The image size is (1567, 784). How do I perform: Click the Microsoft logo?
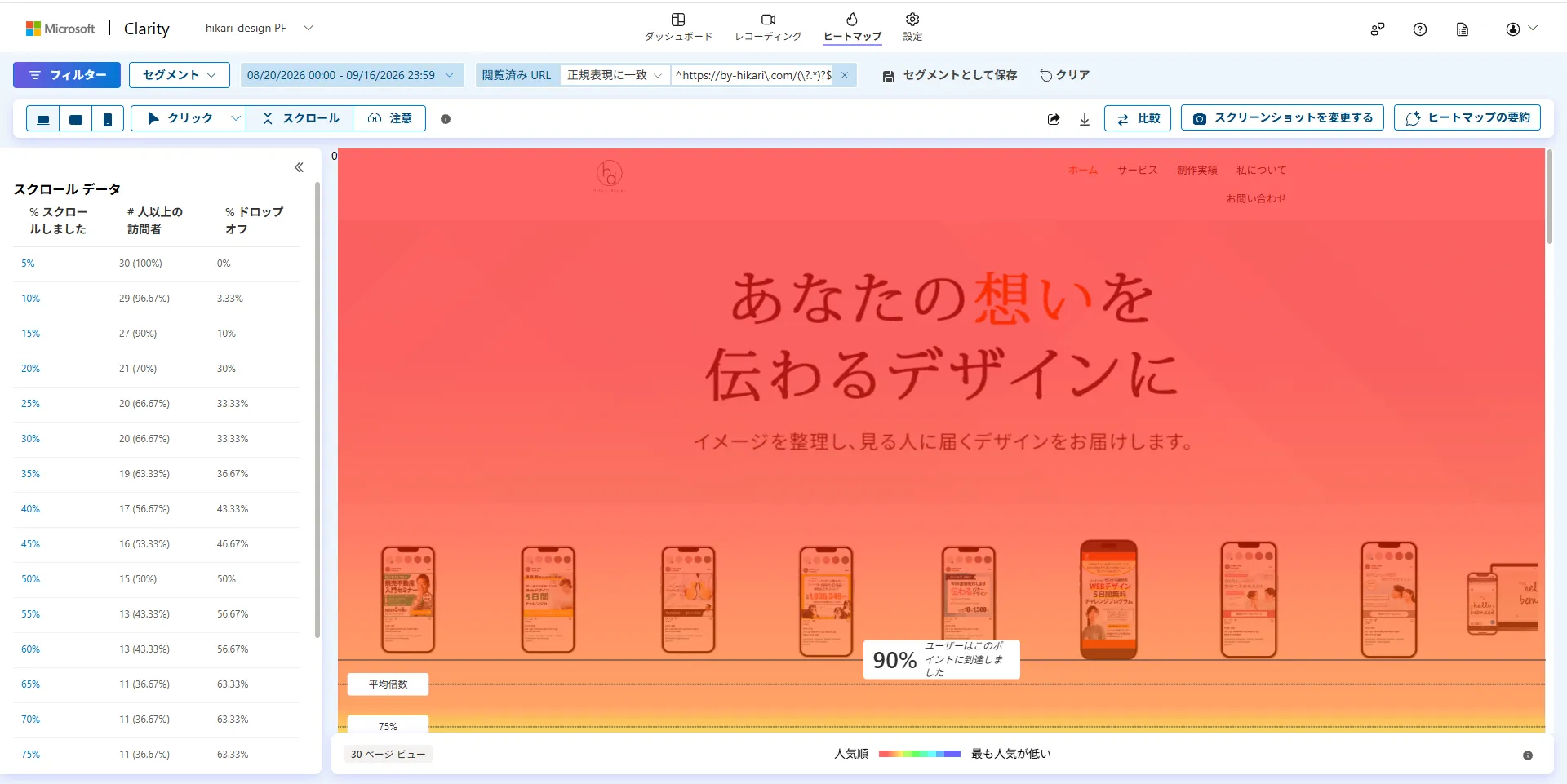tap(60, 29)
